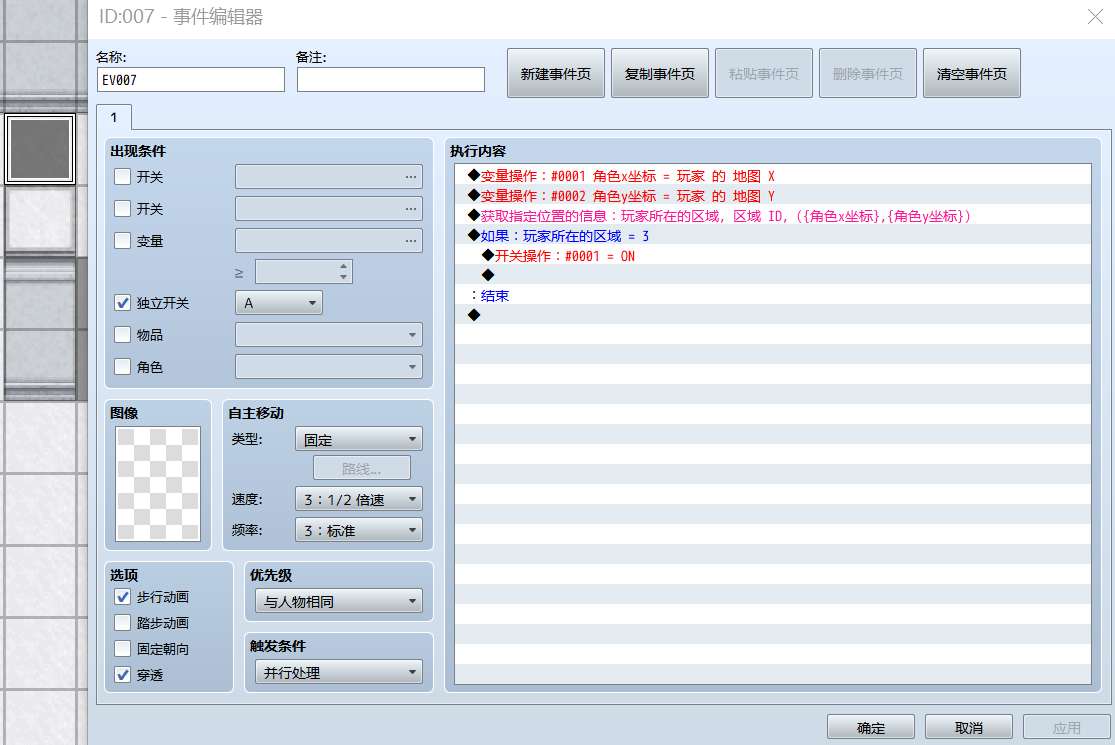1115x745 pixels.
Task: Open the 优先级 dropdown showing 与人物相同
Action: (338, 601)
